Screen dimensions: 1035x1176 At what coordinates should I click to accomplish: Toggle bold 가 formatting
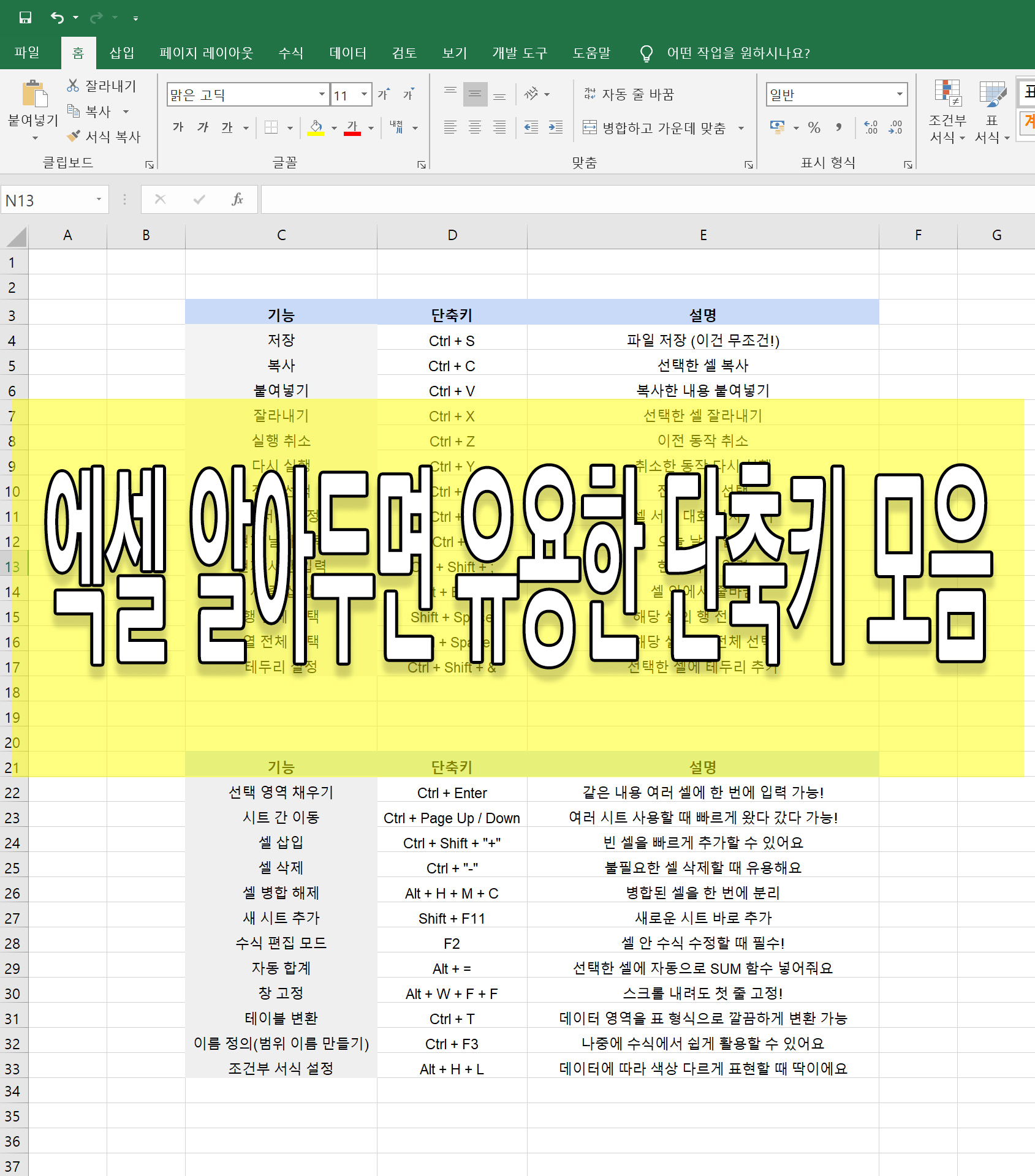point(178,127)
